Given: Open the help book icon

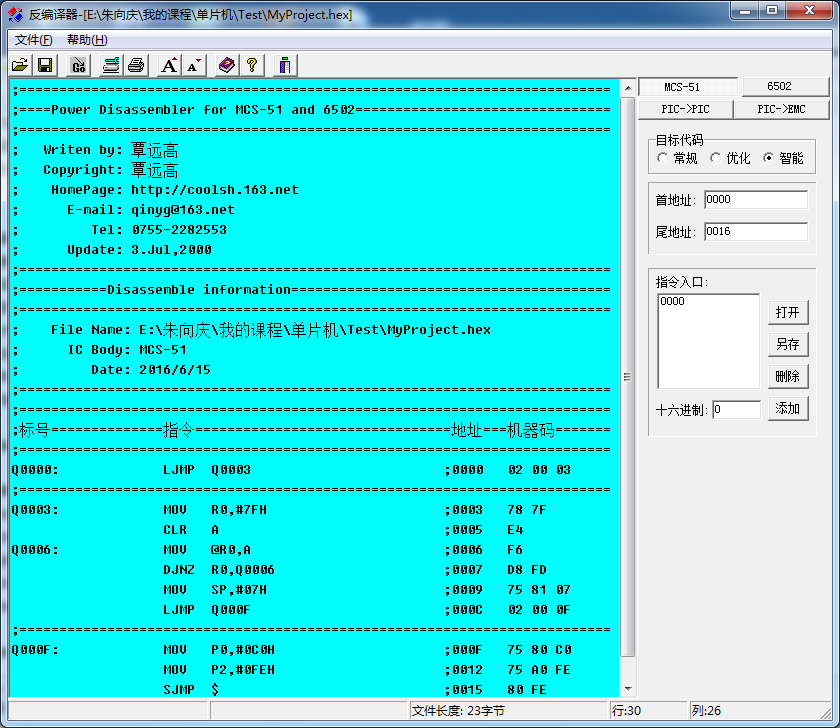Looking at the screenshot, I should 227,65.
